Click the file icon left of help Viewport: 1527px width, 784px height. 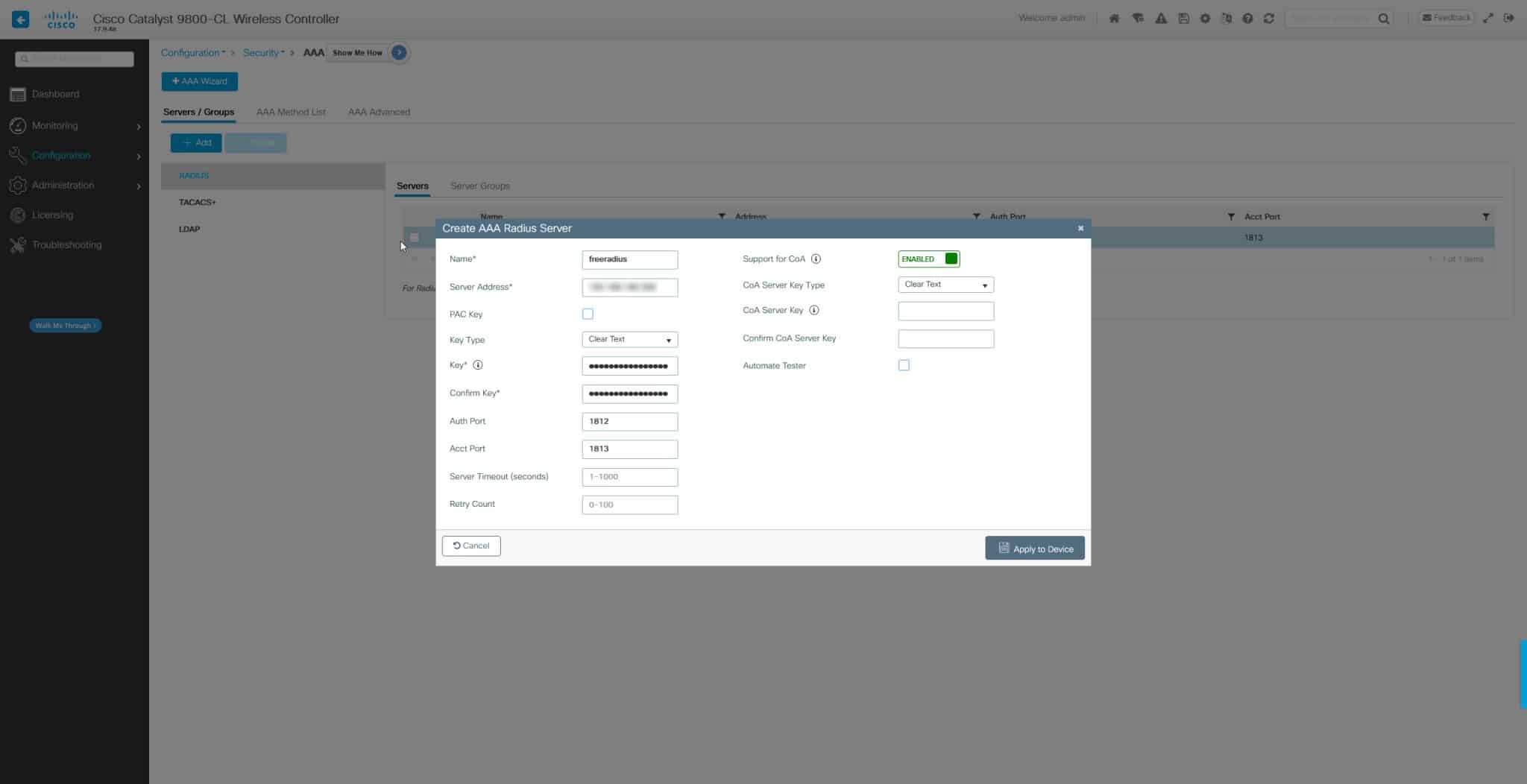(1227, 19)
